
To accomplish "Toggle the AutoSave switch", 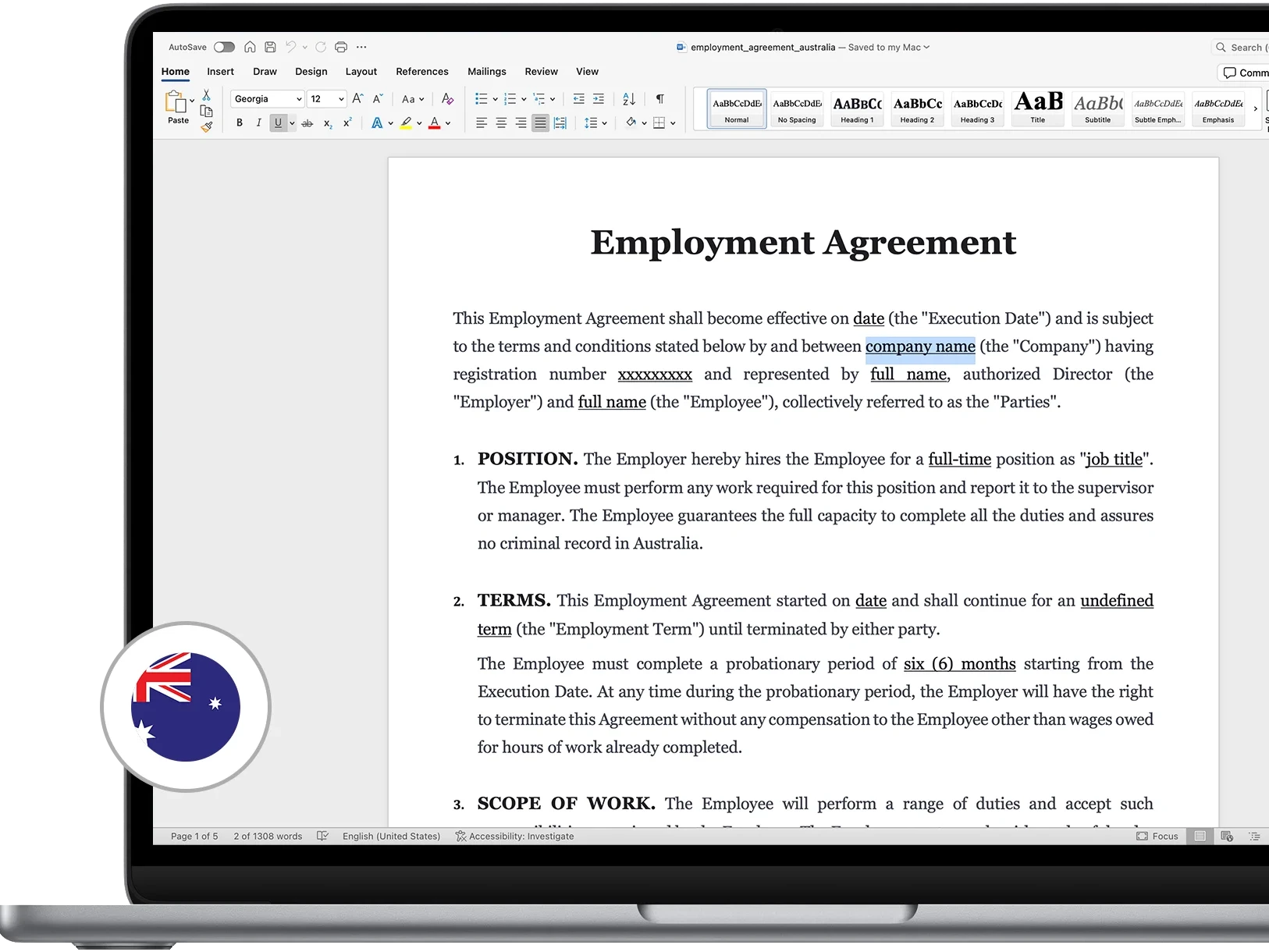I will [224, 47].
